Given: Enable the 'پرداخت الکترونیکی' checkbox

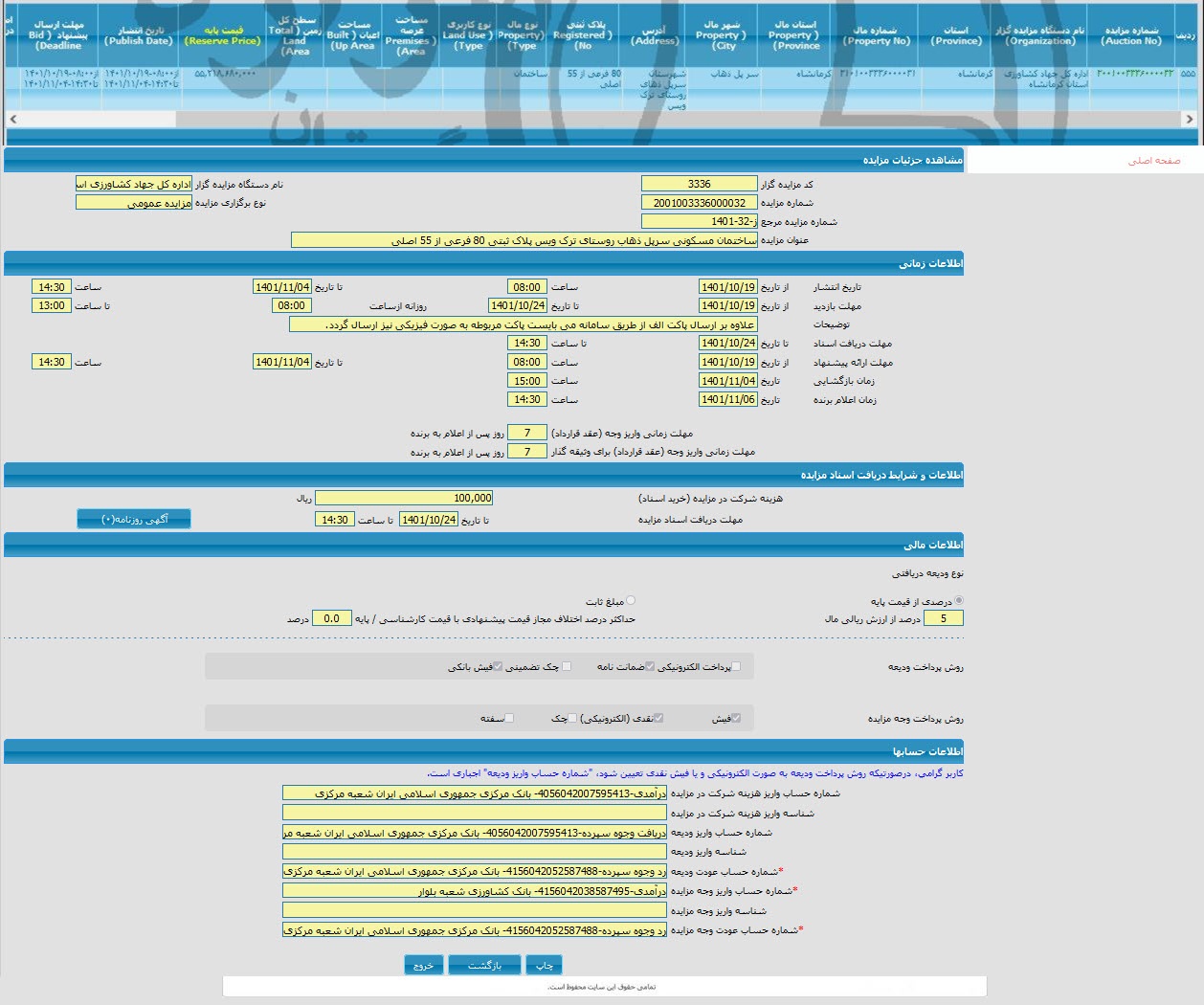Looking at the screenshot, I should (735, 666).
